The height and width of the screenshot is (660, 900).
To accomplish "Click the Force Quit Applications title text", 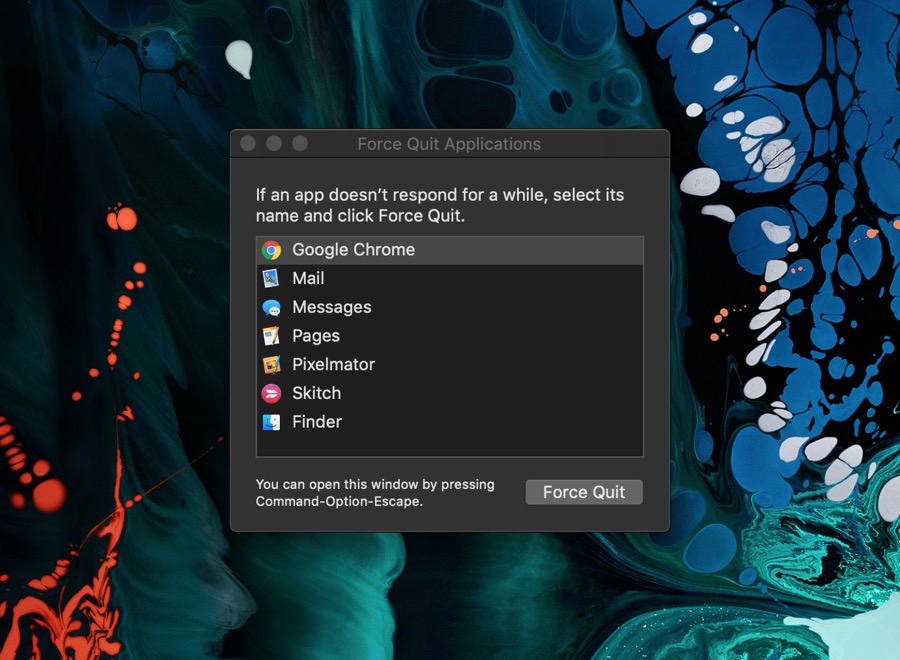I will (449, 144).
